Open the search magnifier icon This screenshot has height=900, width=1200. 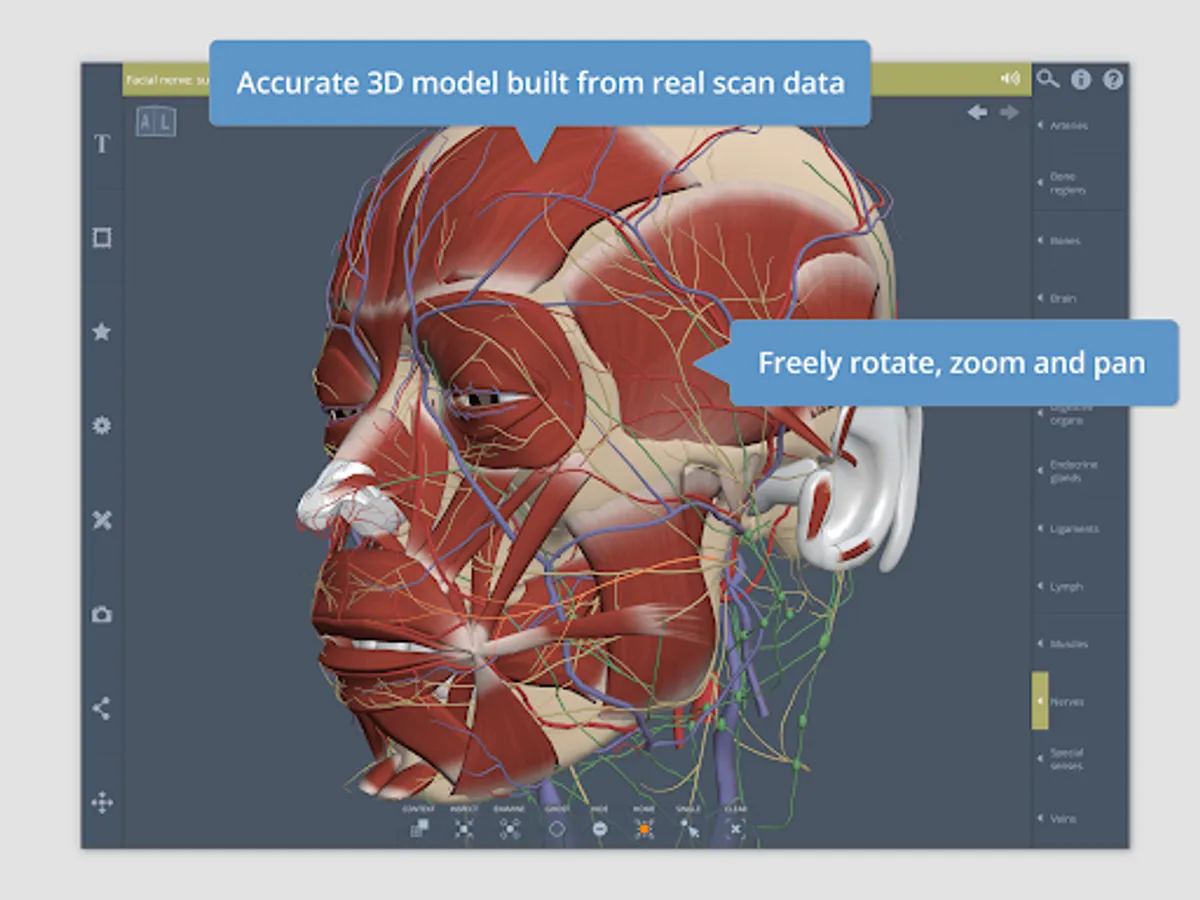(1047, 79)
